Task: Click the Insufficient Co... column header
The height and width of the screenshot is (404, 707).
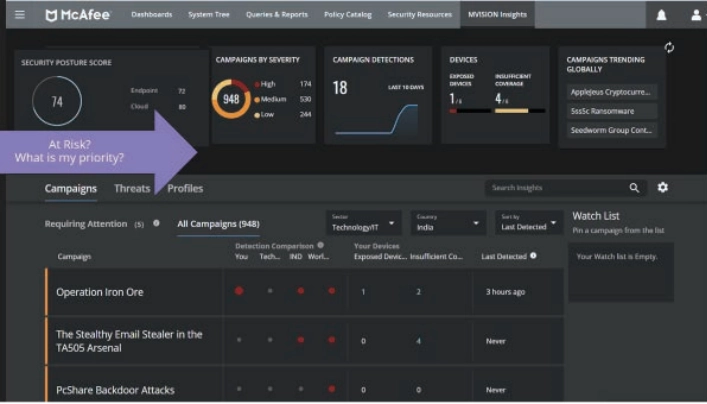Action: [x=436, y=257]
